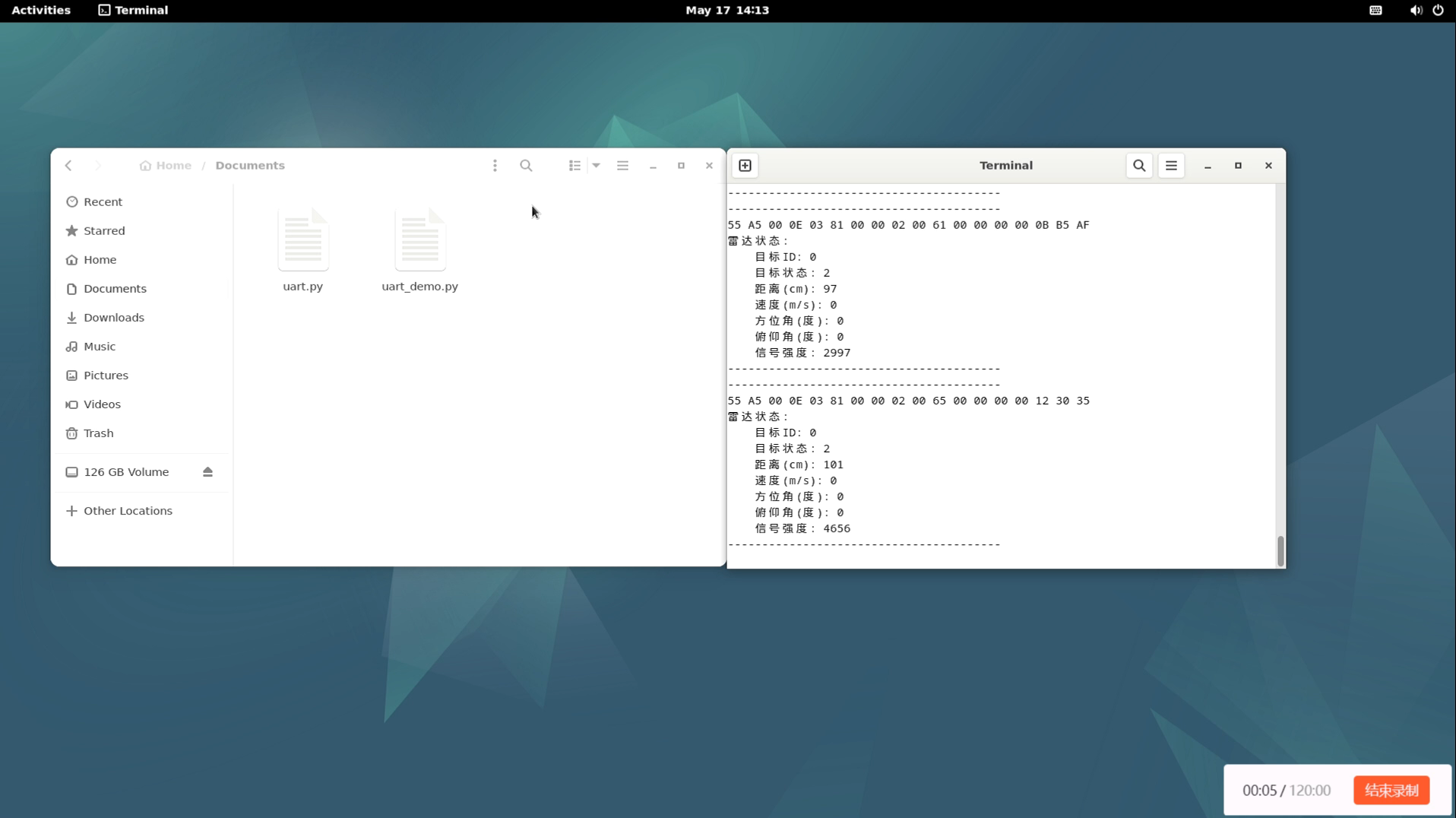This screenshot has width=1456, height=818.
Task: Open Trash in Files sidebar
Action: pos(141,433)
